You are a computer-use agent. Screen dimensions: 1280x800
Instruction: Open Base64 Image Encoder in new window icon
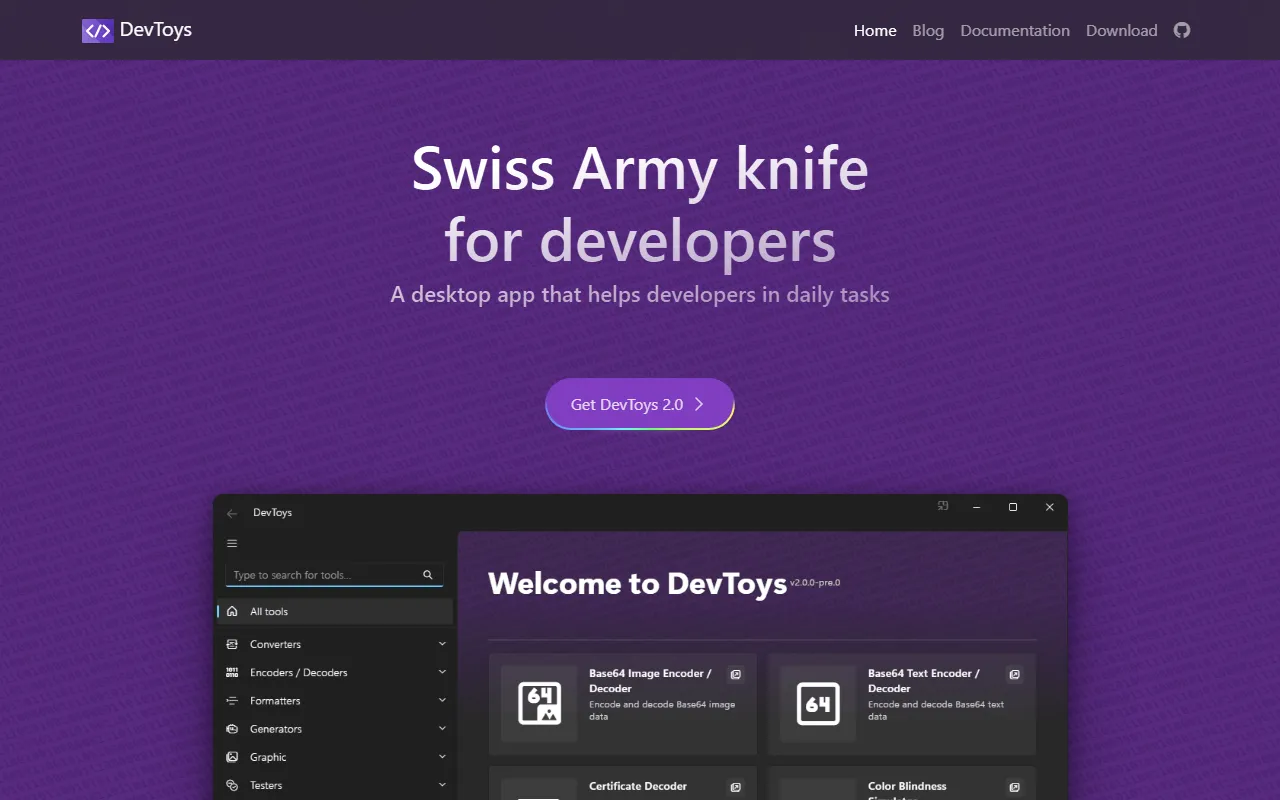click(735, 675)
